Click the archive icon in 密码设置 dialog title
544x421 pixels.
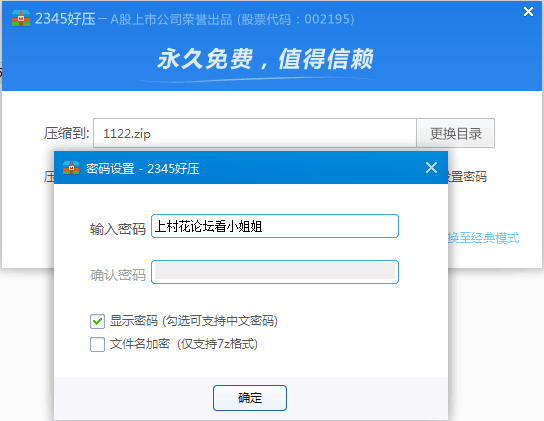click(x=71, y=168)
